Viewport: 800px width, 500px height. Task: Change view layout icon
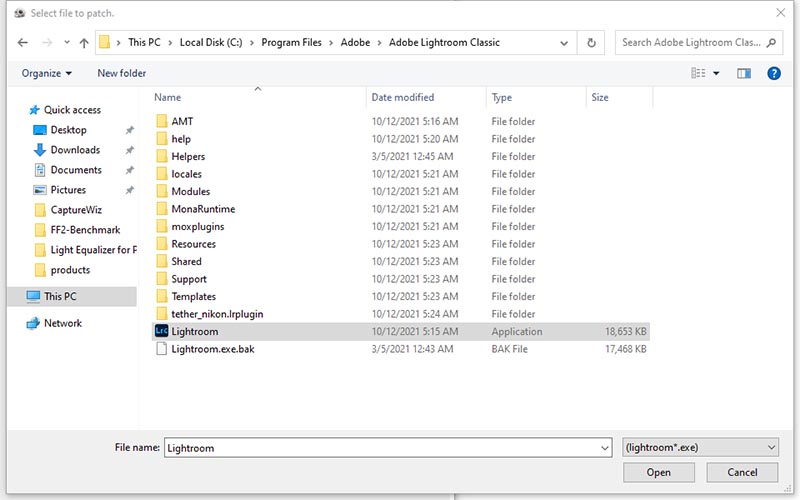(x=698, y=73)
